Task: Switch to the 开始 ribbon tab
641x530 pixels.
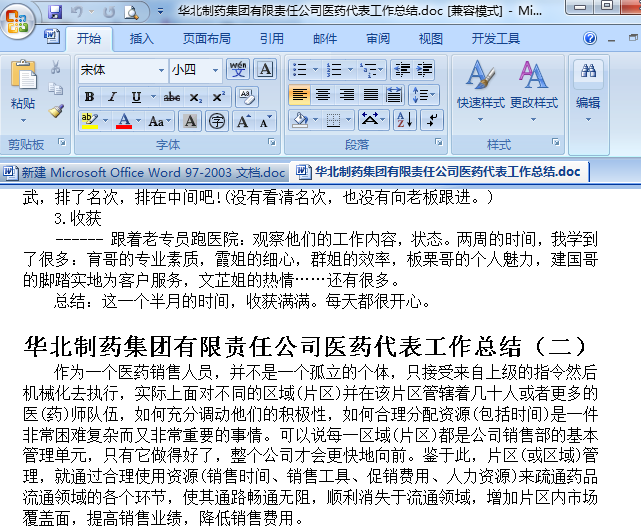Action: [x=89, y=39]
